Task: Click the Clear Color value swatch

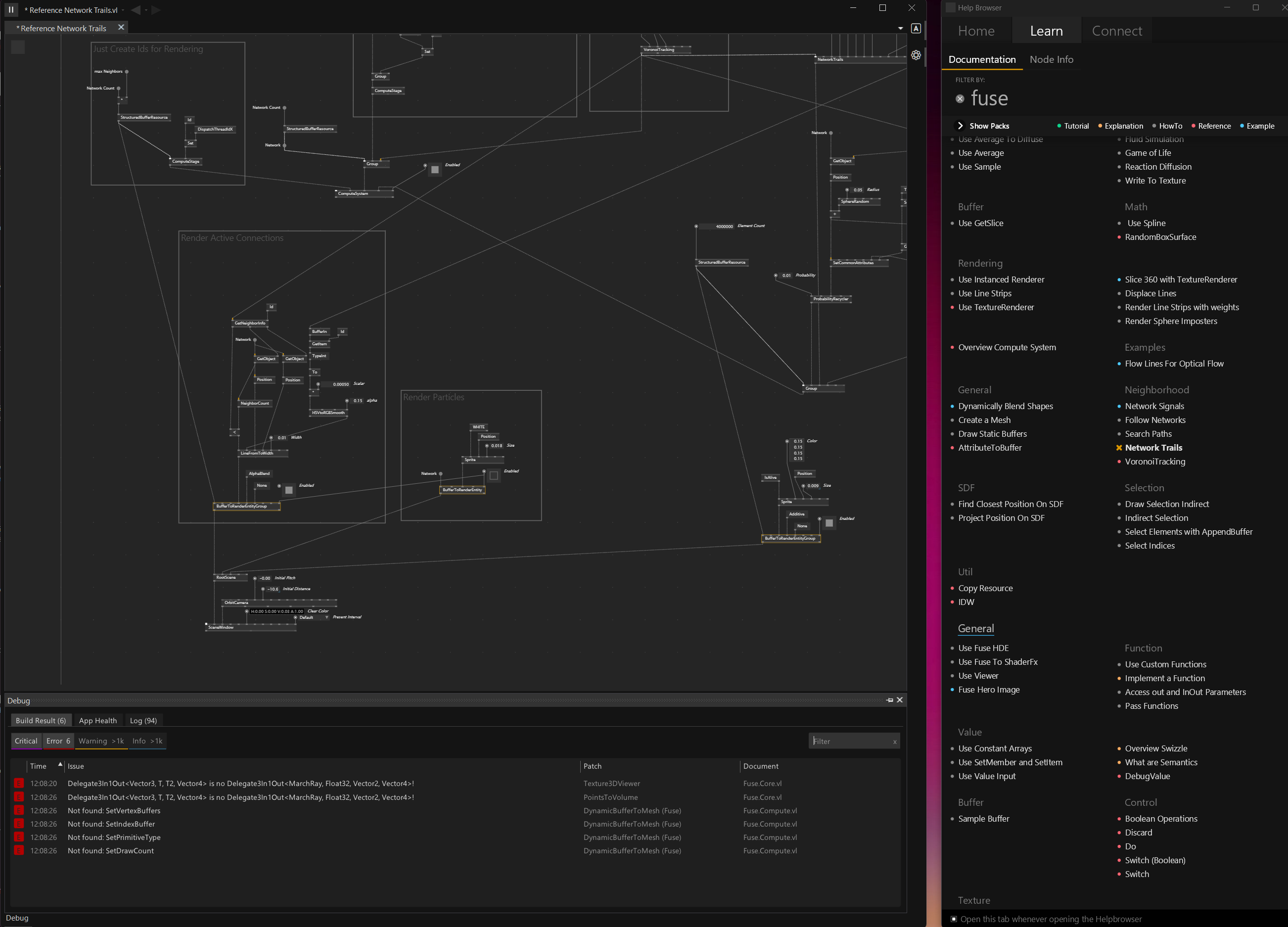Action: (x=276, y=611)
